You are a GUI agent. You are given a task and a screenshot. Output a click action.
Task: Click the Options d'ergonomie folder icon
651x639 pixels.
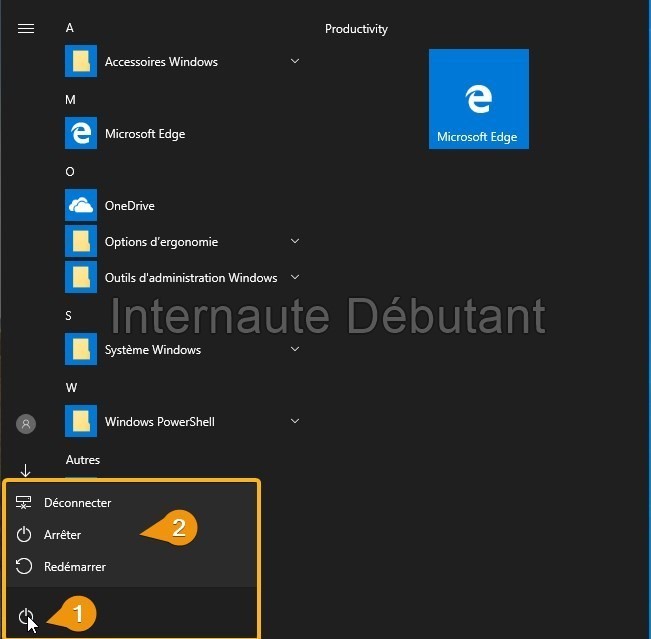[x=81, y=241]
